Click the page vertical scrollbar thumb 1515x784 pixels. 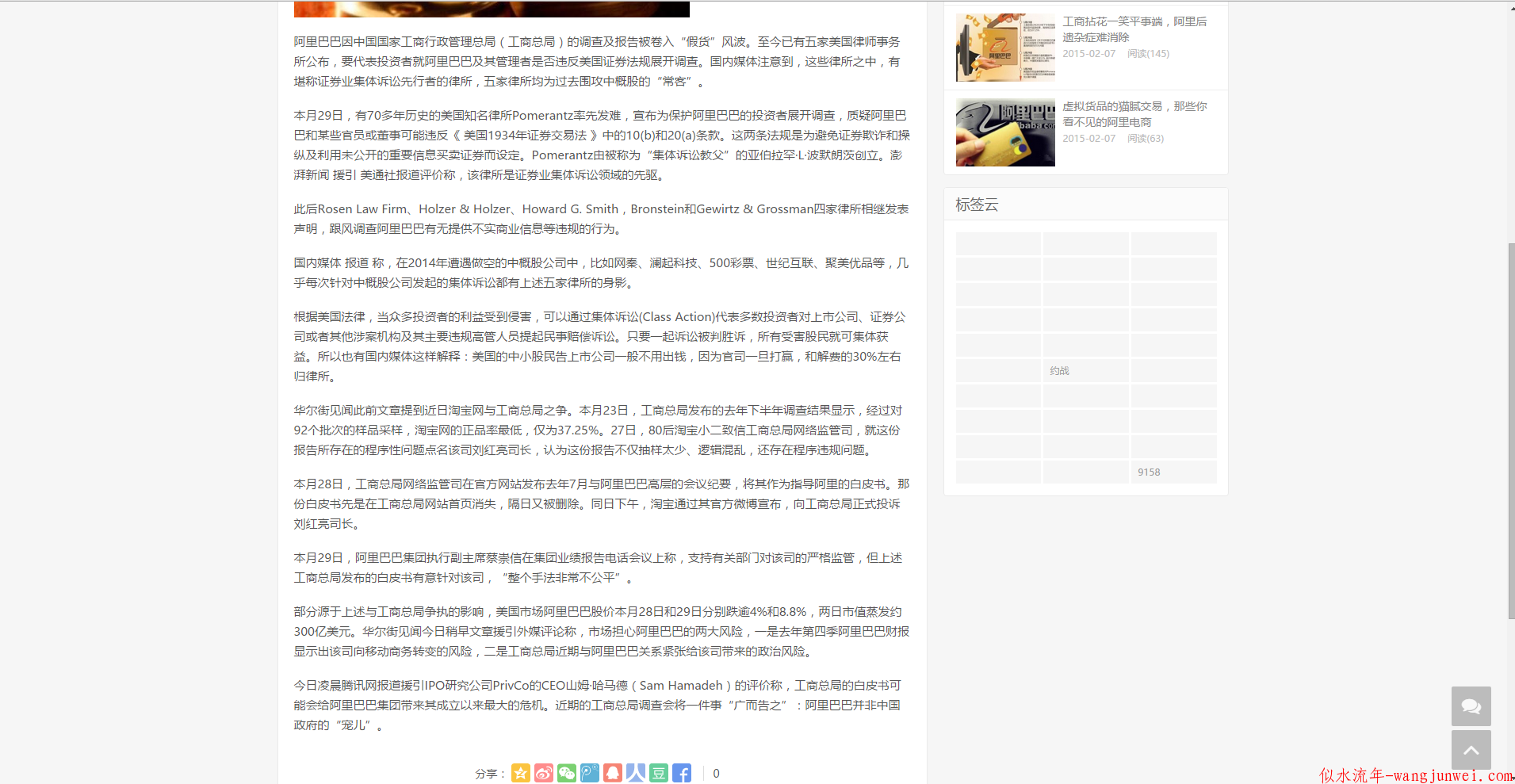pos(1511,431)
